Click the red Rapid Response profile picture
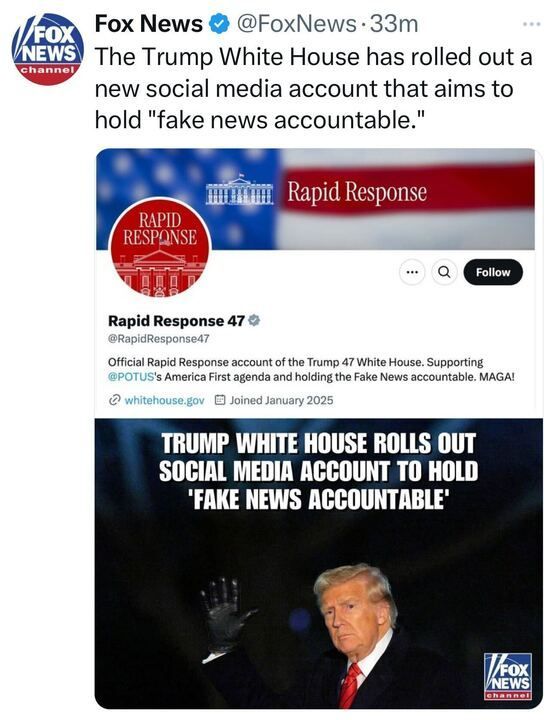 tap(160, 248)
